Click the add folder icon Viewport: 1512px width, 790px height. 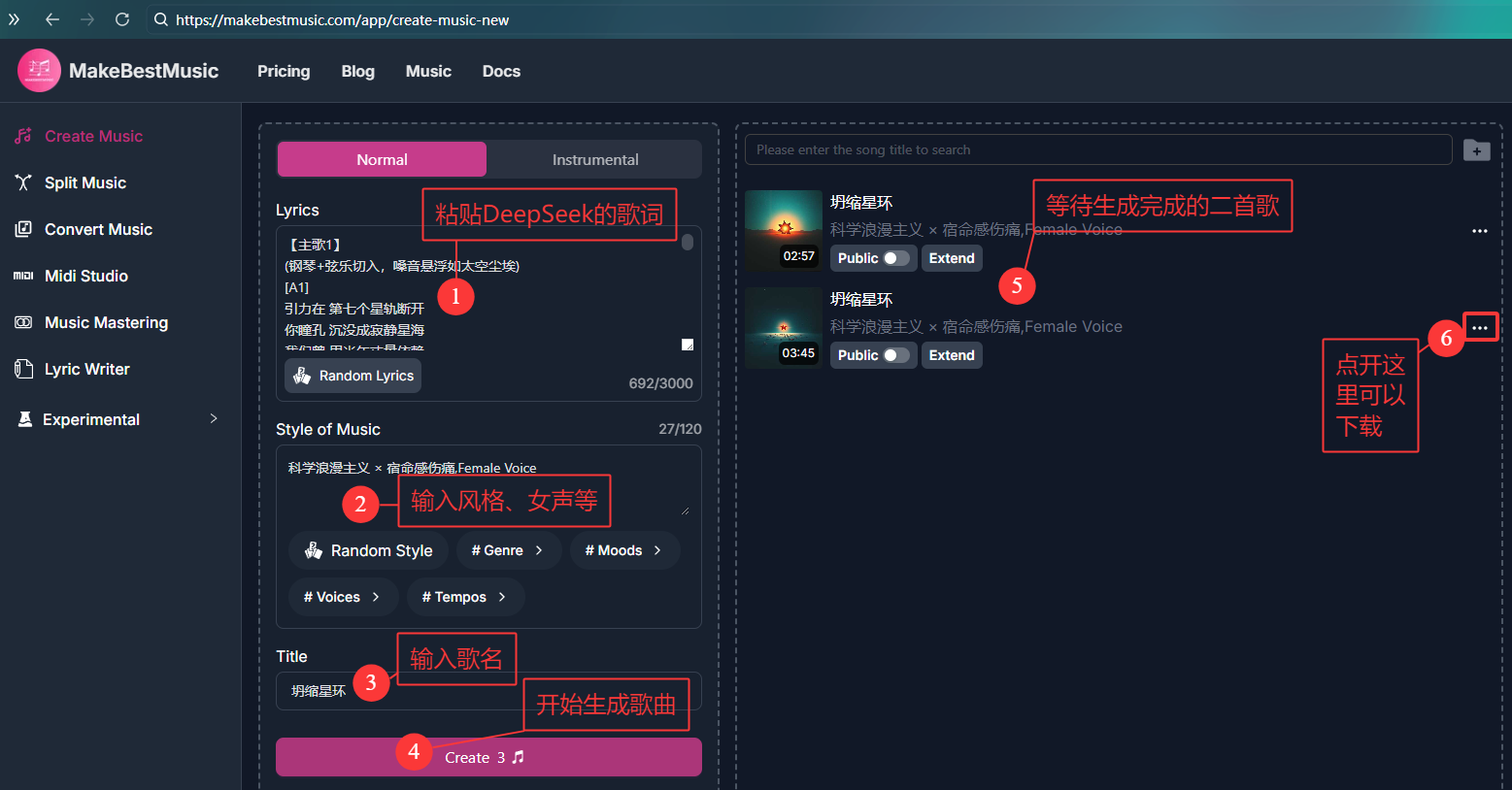[x=1476, y=150]
